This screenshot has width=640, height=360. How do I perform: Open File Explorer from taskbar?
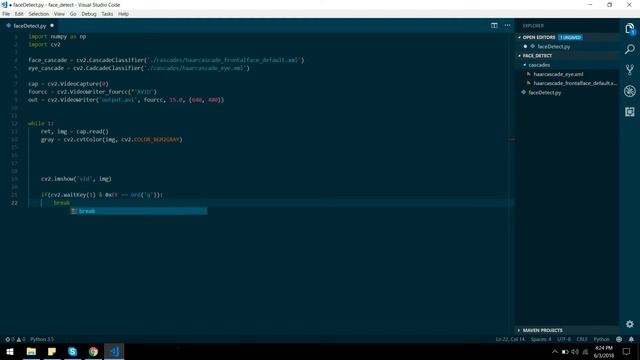click(31, 351)
